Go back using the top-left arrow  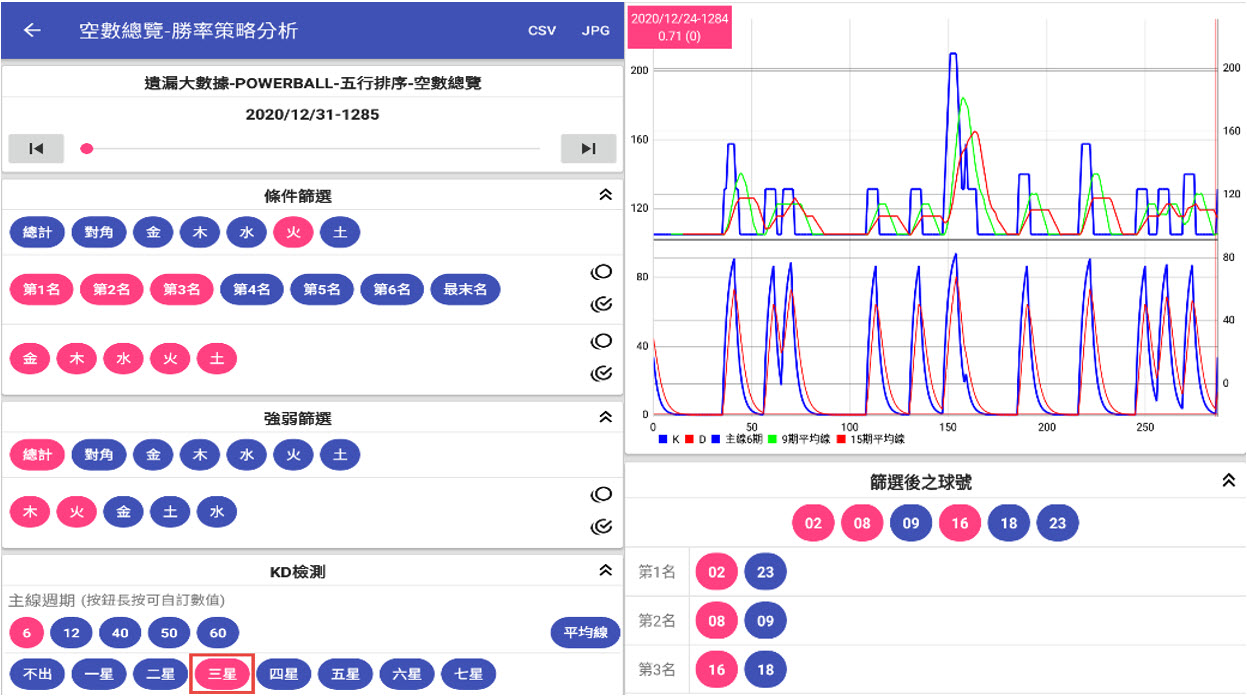pos(32,30)
